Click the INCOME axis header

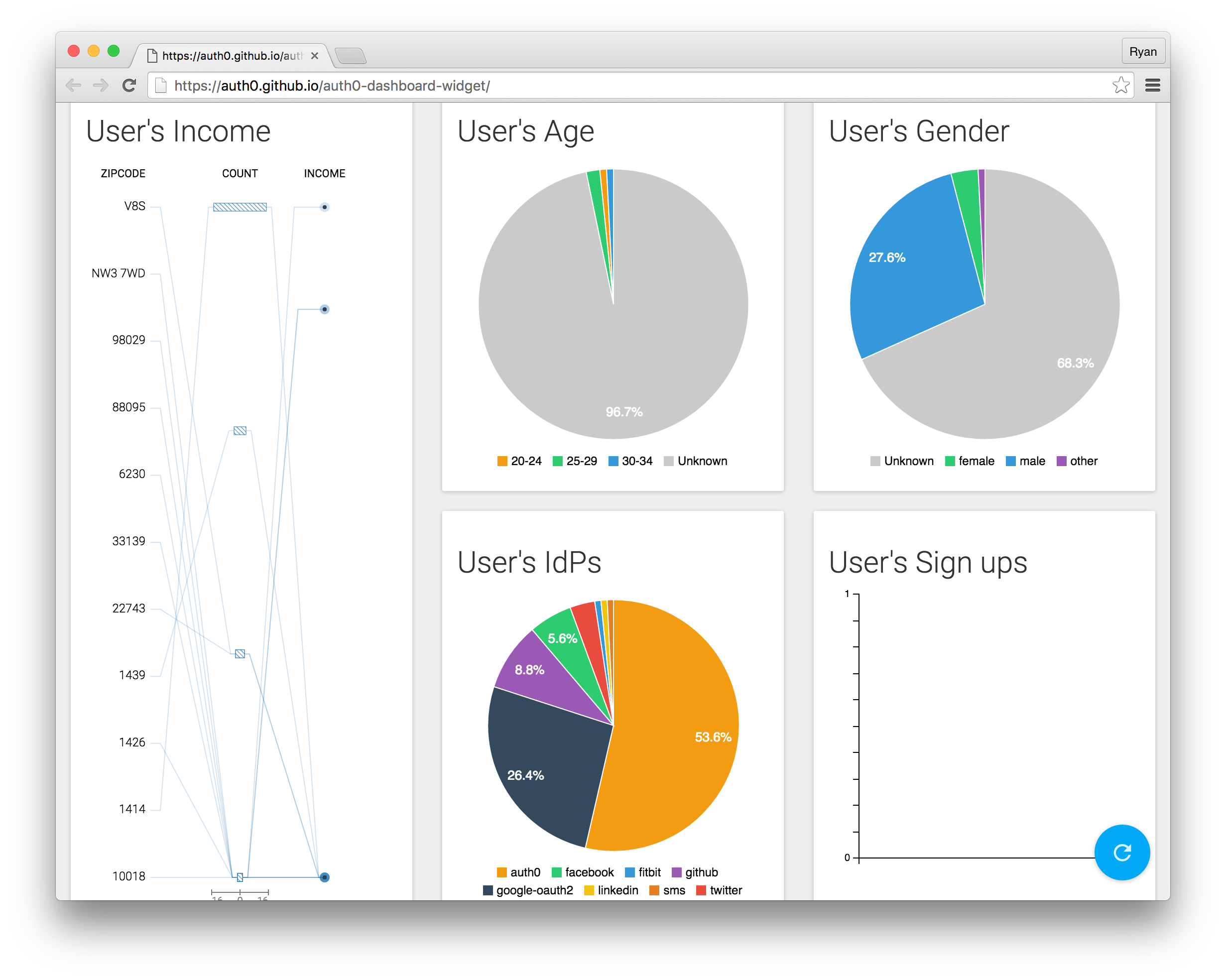coord(324,173)
